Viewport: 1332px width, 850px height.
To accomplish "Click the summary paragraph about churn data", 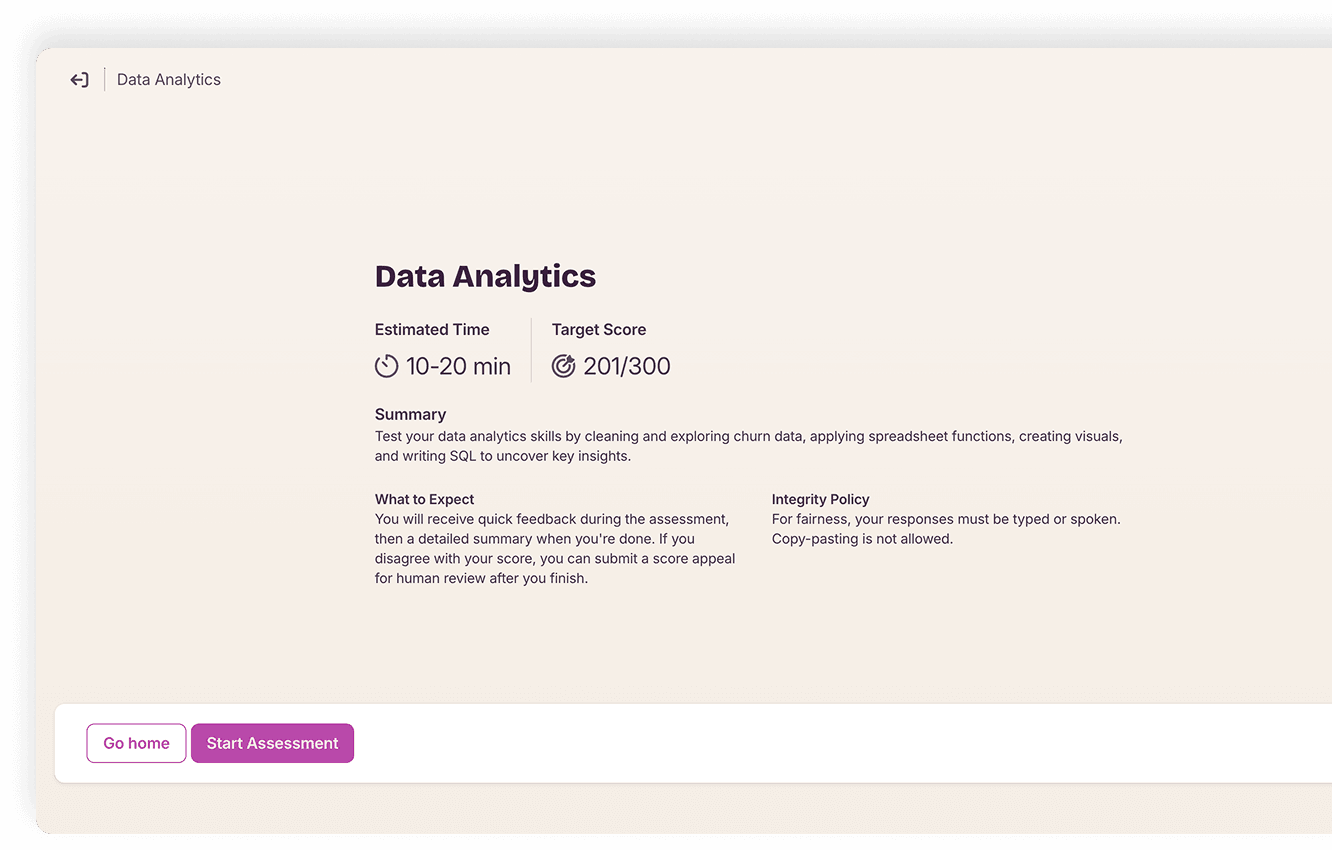I will [x=748, y=446].
